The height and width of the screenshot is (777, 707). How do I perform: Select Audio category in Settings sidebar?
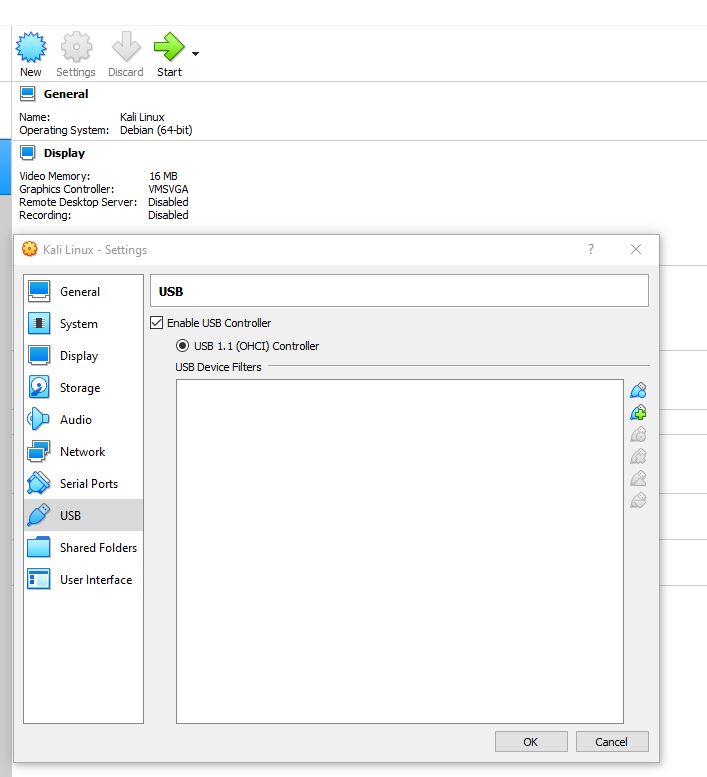83,420
